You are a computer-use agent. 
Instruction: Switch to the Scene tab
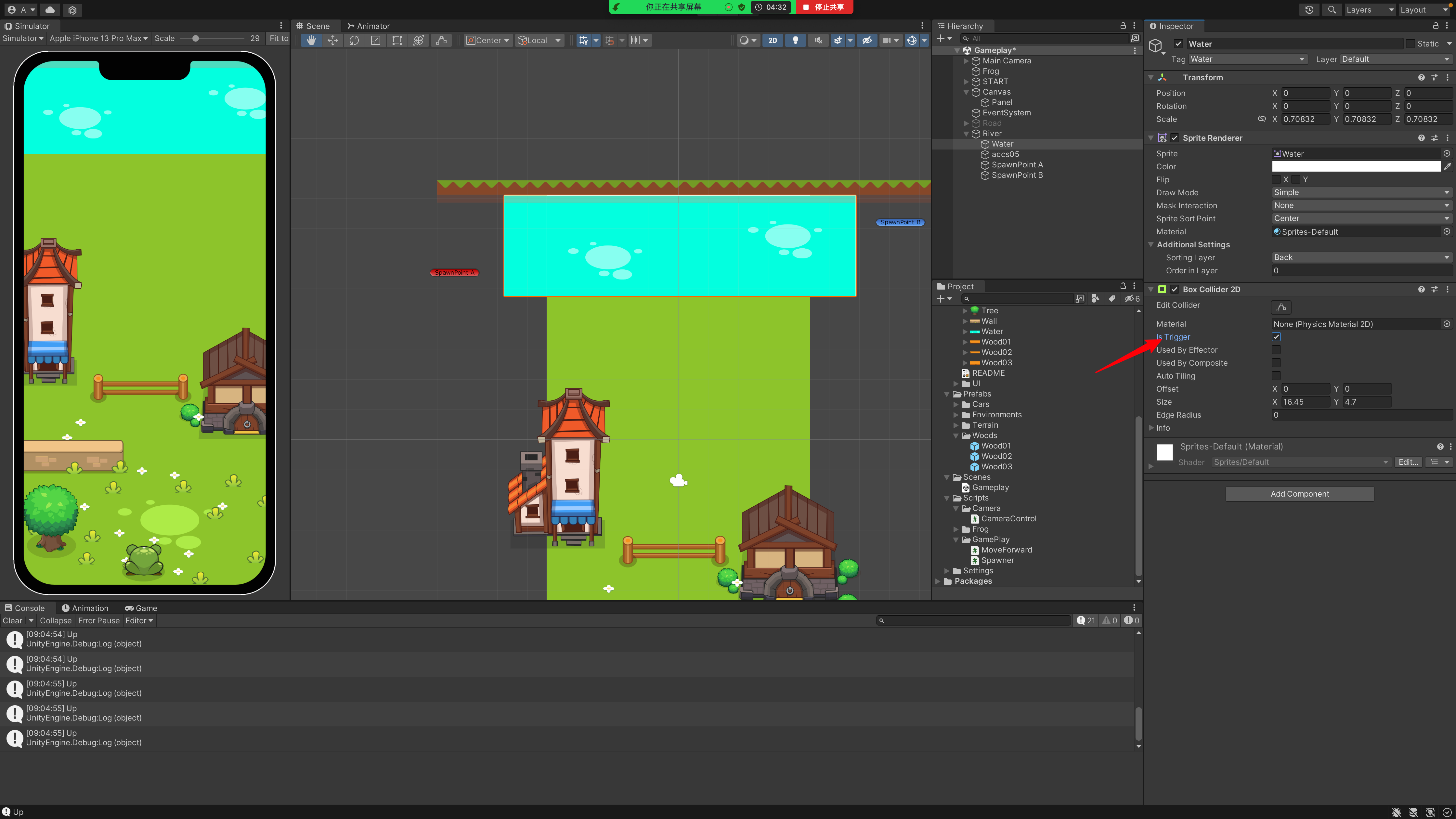[313, 26]
